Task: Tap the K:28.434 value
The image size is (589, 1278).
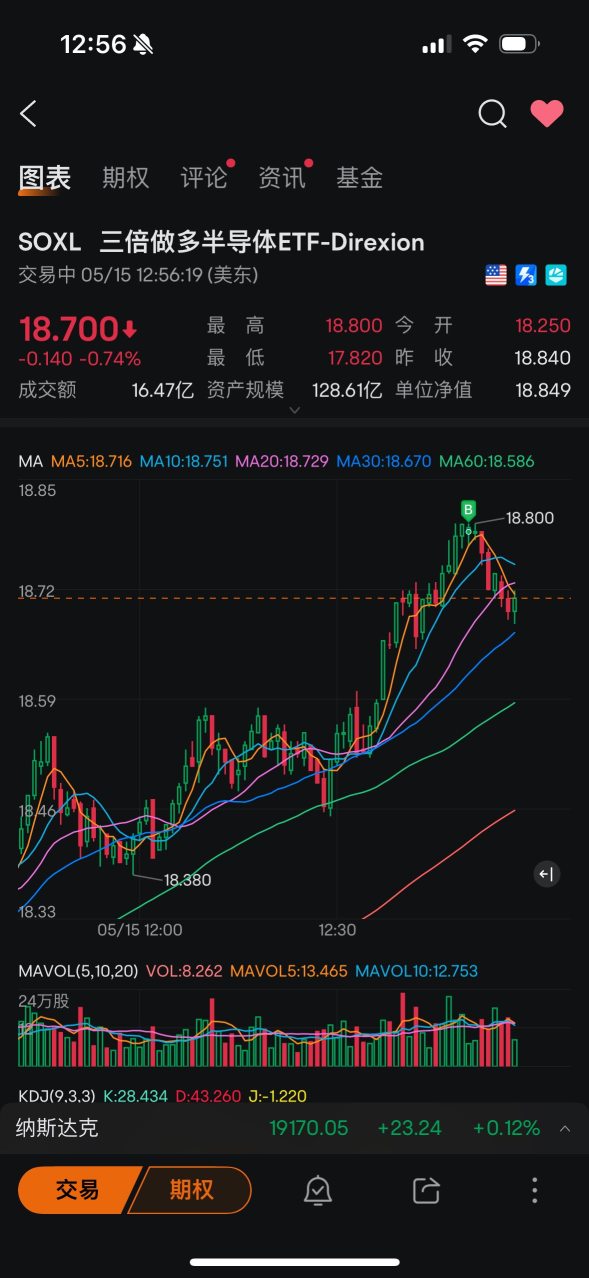Action: [136, 1096]
